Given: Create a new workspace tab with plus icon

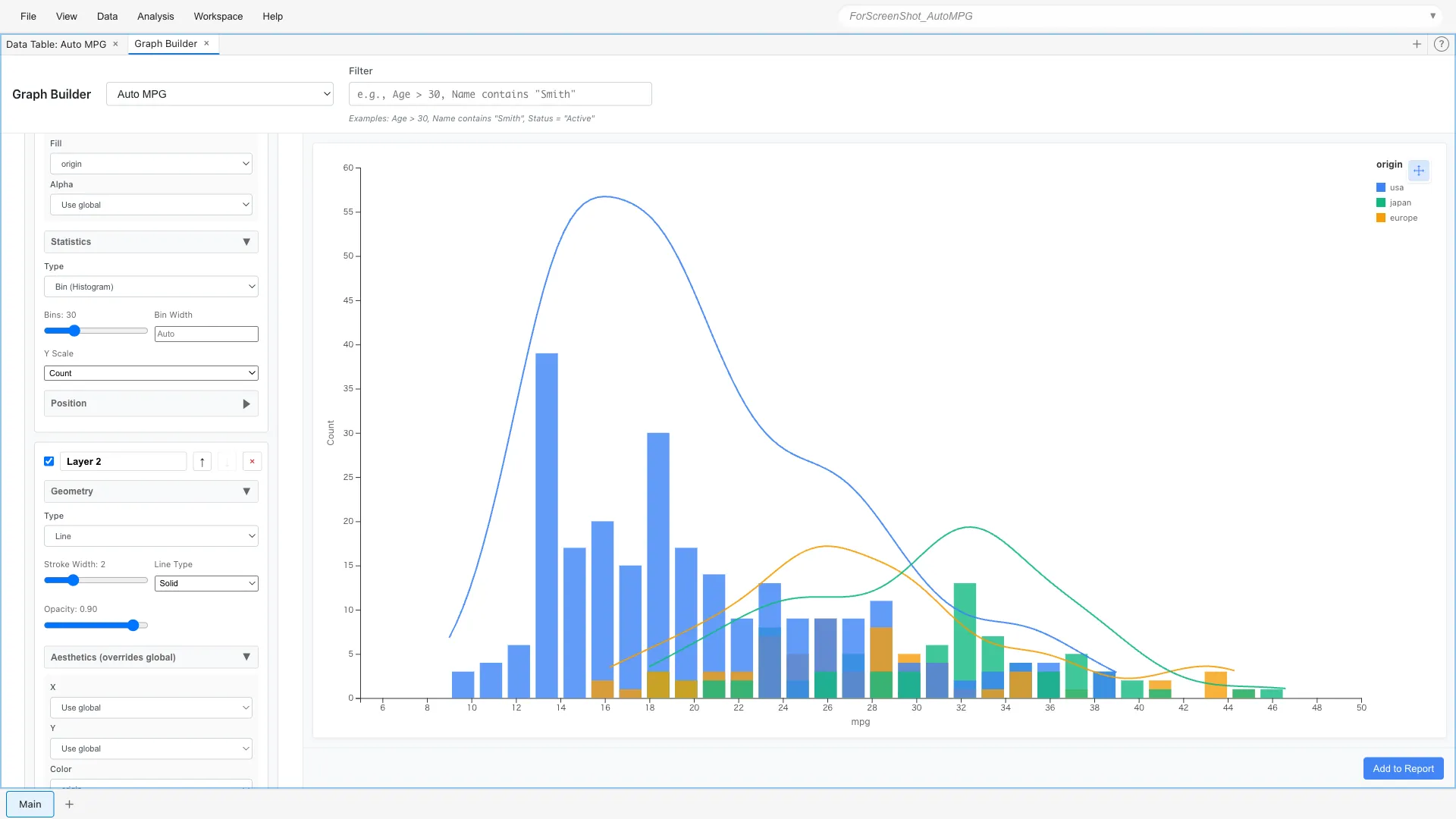Looking at the screenshot, I should [69, 804].
